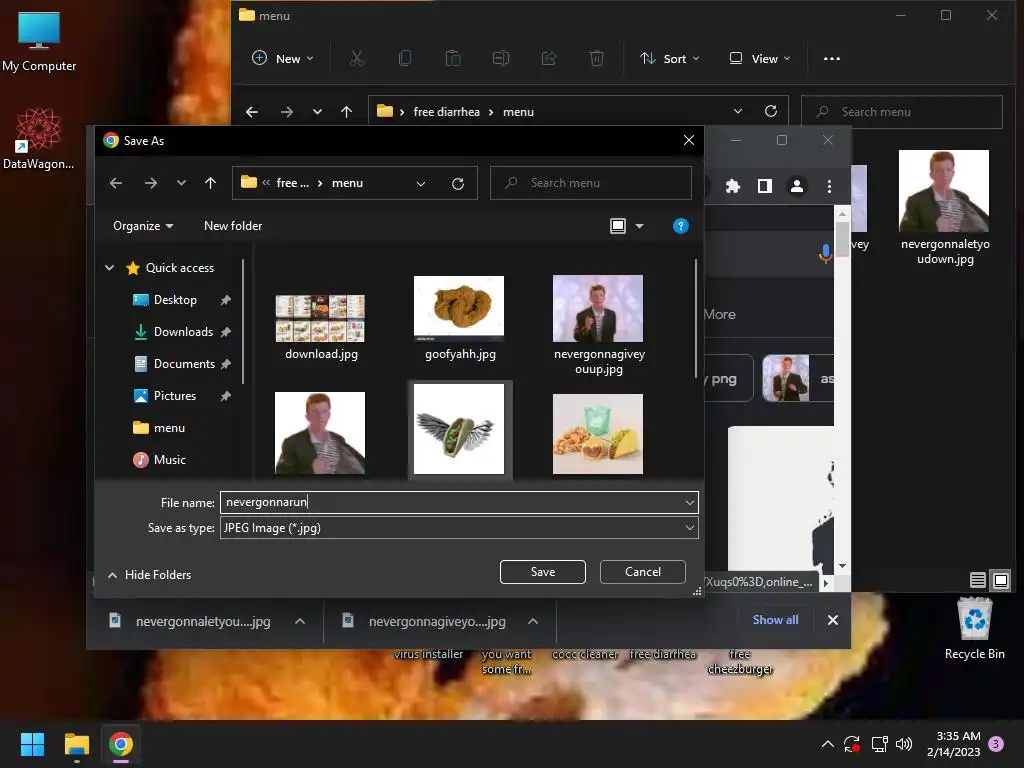Select the taco and nuggets food thumbnail
This screenshot has width=1024, height=768.
598,434
